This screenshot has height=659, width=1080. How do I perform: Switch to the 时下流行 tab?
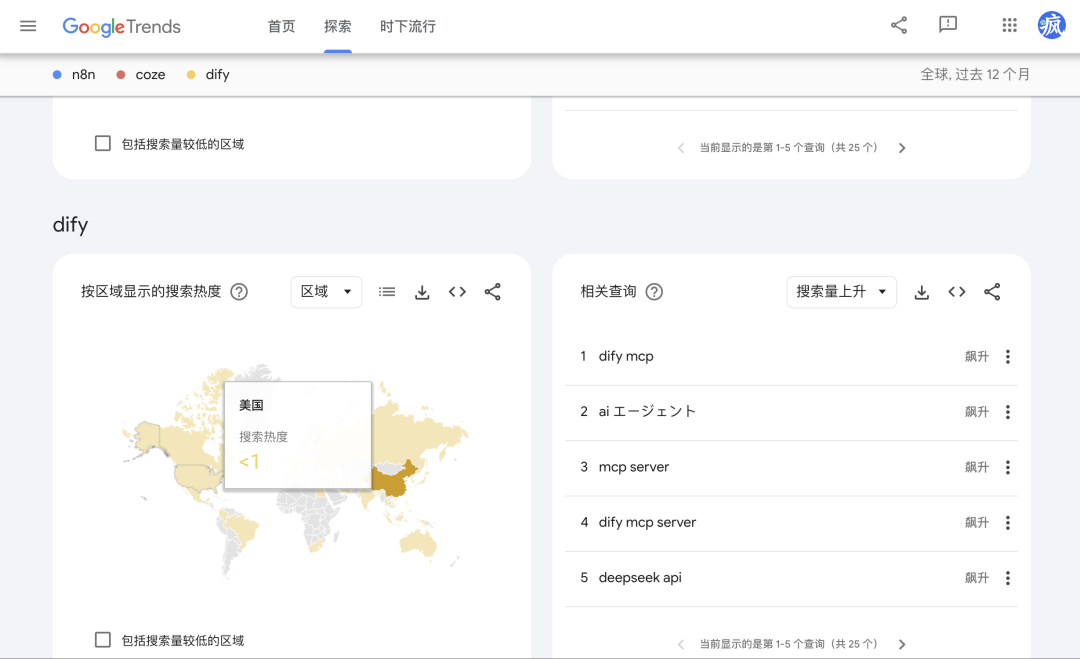tap(408, 27)
